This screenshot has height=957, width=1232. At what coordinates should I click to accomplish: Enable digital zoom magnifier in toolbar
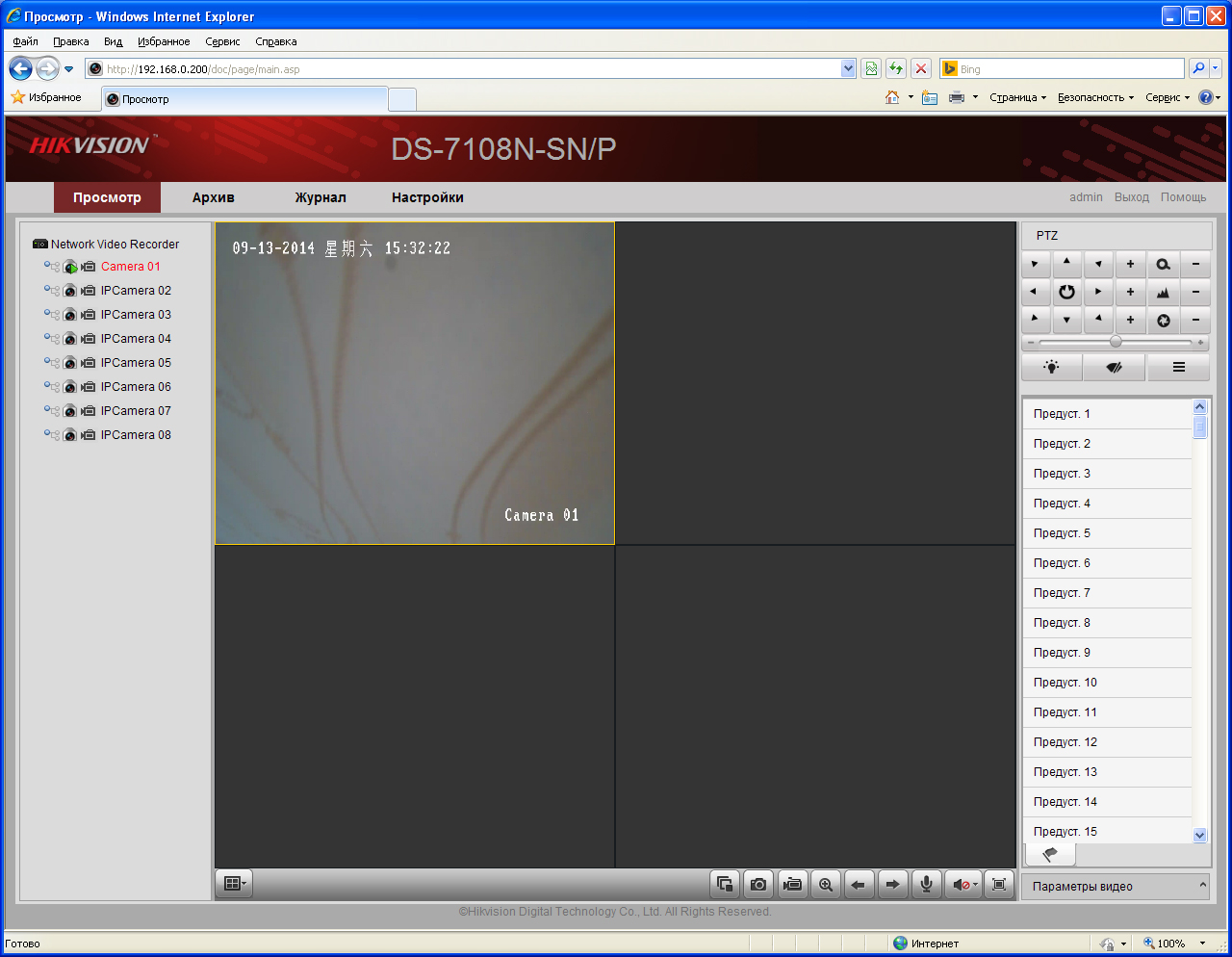point(826,884)
